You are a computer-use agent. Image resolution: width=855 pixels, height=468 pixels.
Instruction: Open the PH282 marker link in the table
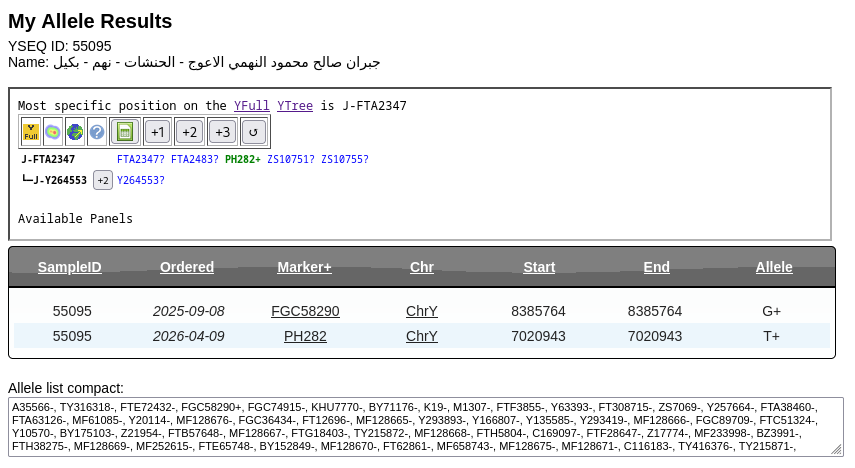point(305,336)
